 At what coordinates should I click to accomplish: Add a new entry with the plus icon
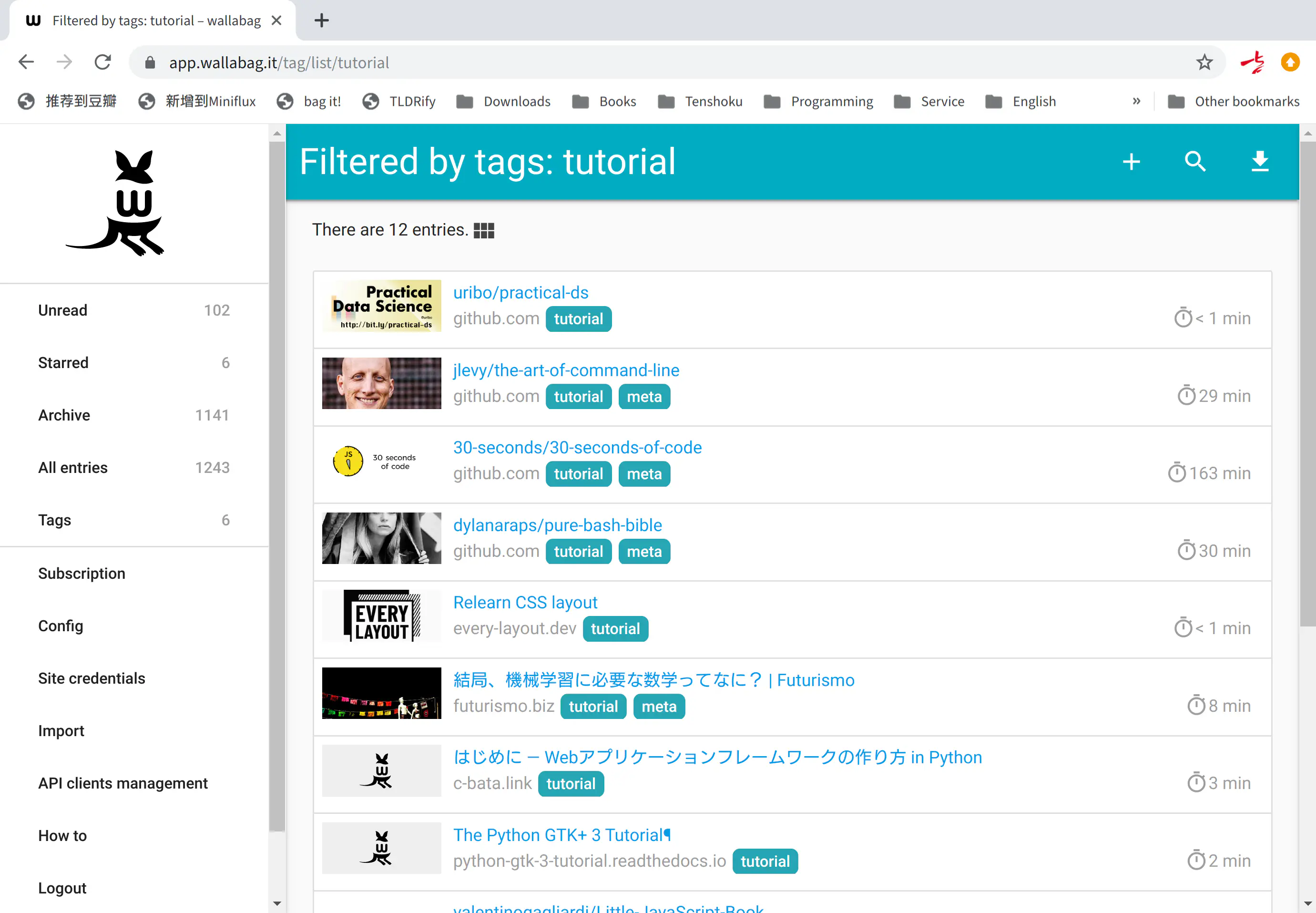(x=1131, y=162)
